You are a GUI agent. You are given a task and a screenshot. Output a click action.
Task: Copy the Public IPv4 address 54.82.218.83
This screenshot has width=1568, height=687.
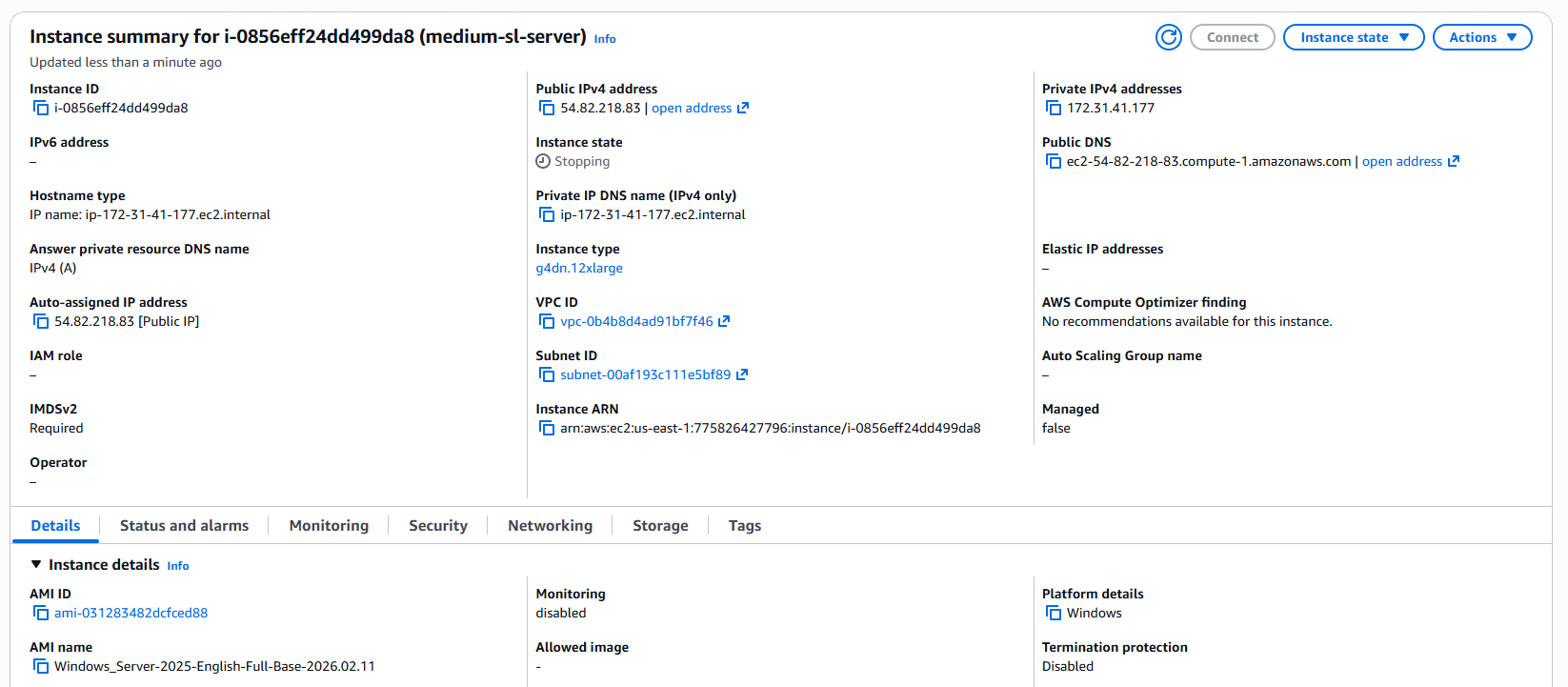click(x=547, y=108)
